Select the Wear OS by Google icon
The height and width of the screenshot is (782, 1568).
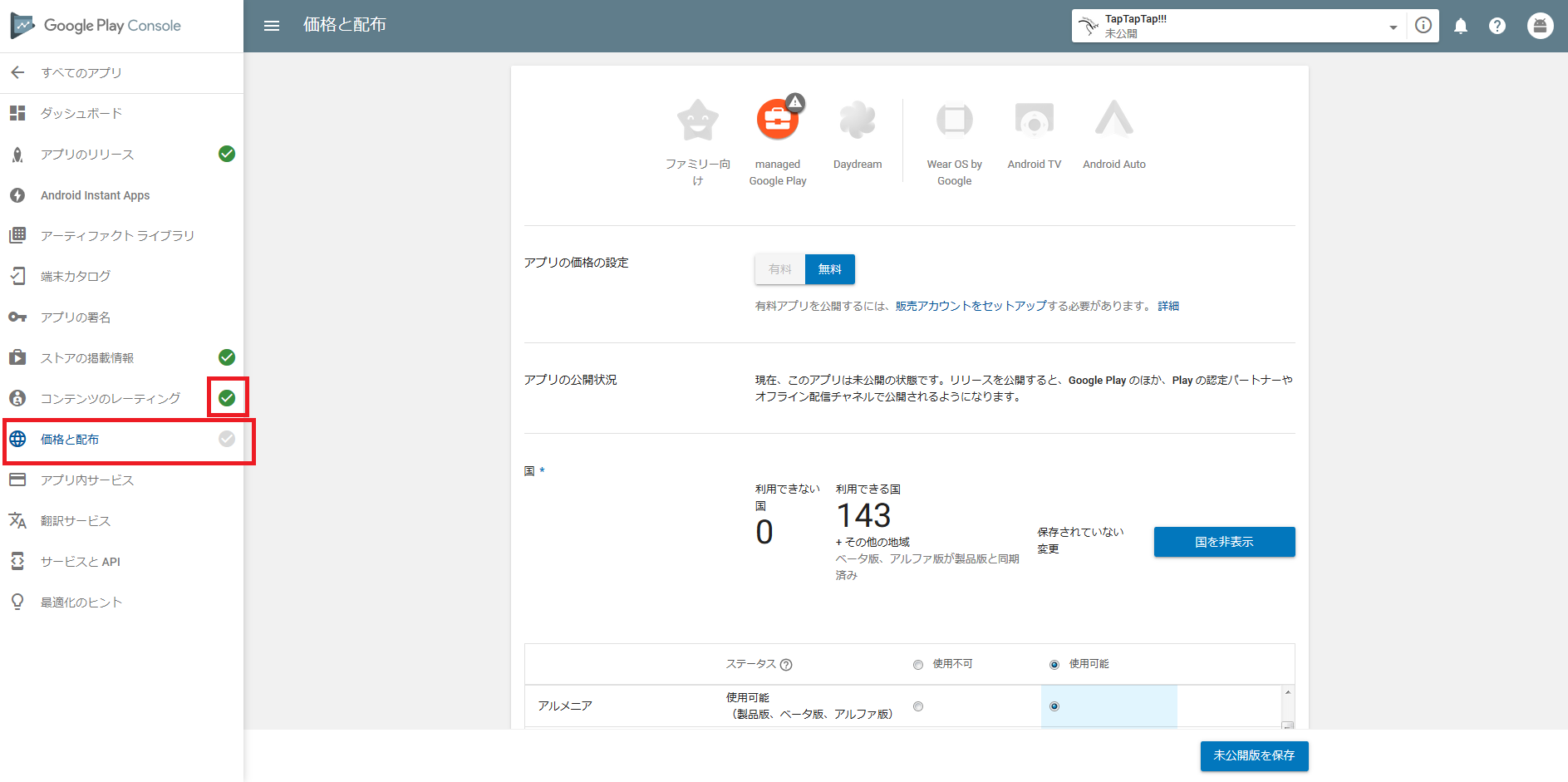[954, 120]
